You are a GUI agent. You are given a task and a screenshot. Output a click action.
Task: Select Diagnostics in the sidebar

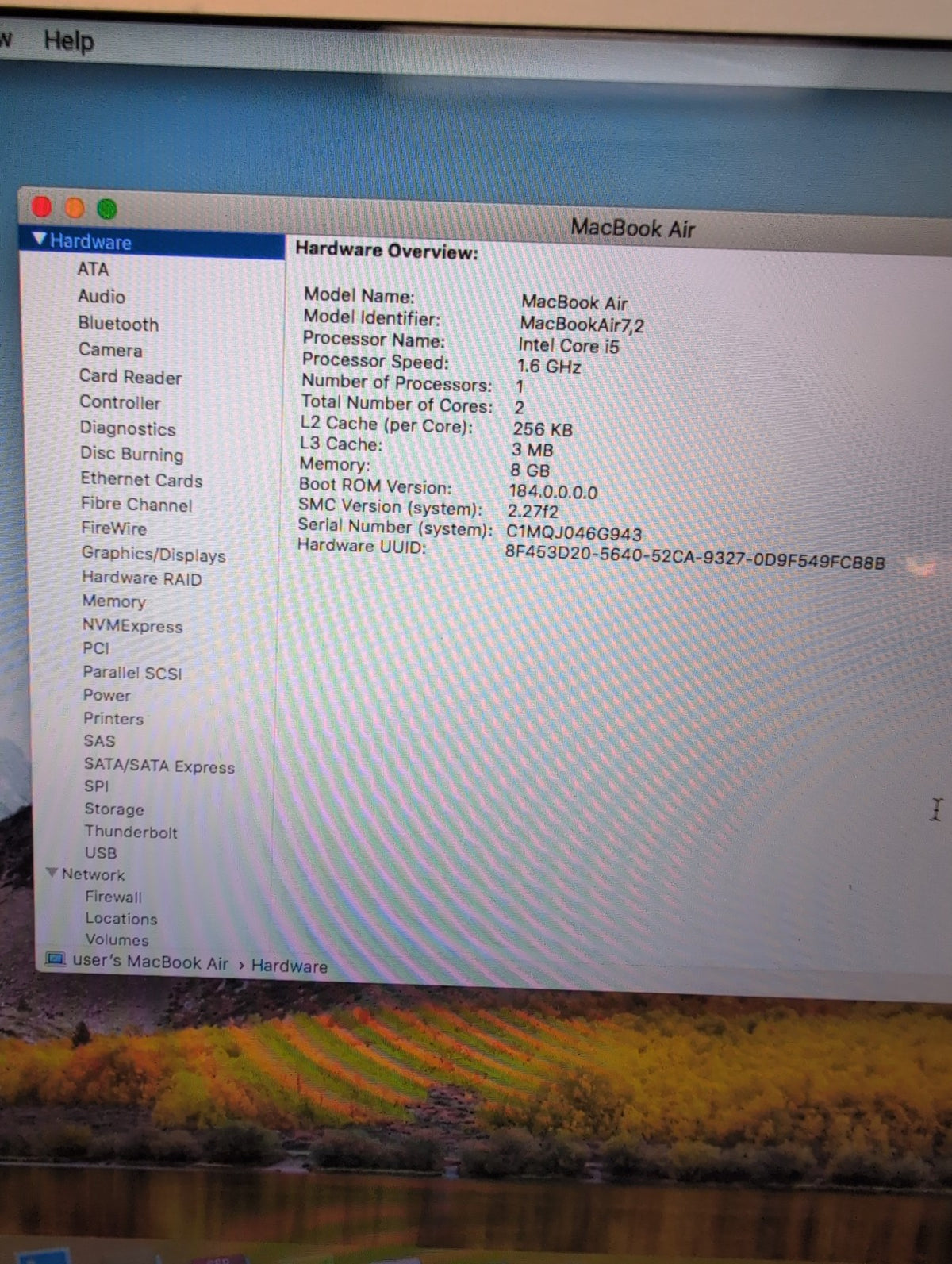[128, 428]
